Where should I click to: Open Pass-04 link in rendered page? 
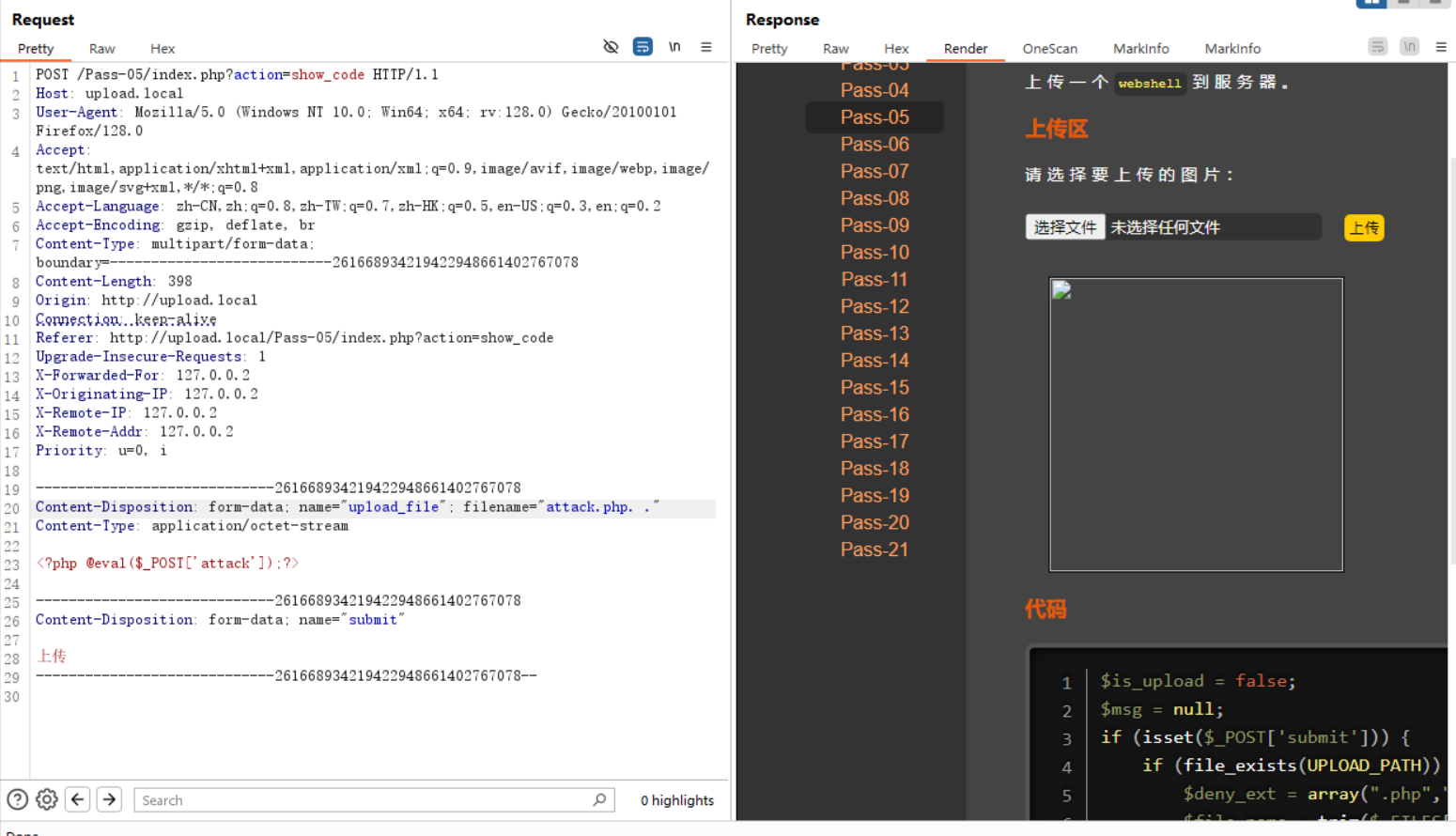[875, 90]
